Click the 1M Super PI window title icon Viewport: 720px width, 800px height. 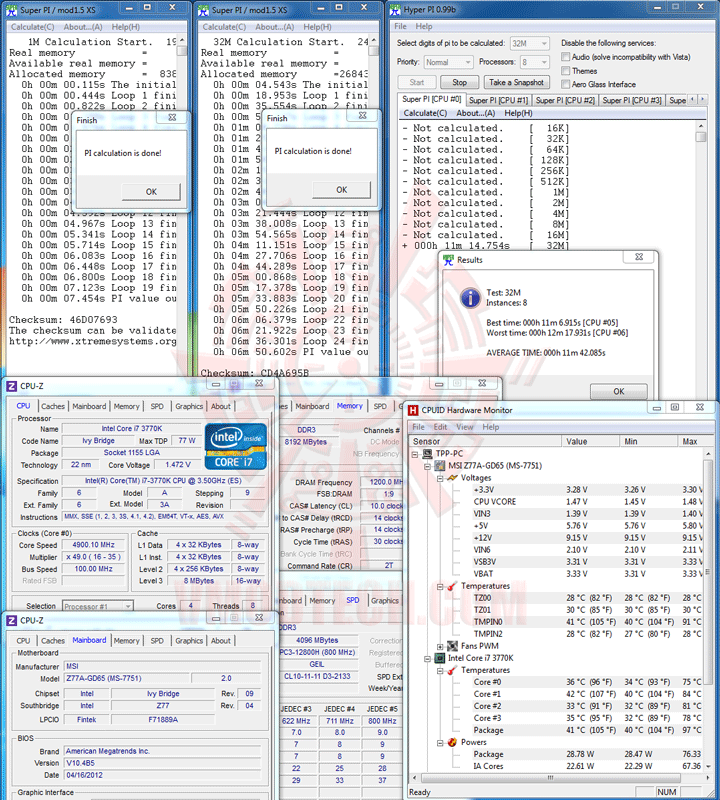coord(12,10)
